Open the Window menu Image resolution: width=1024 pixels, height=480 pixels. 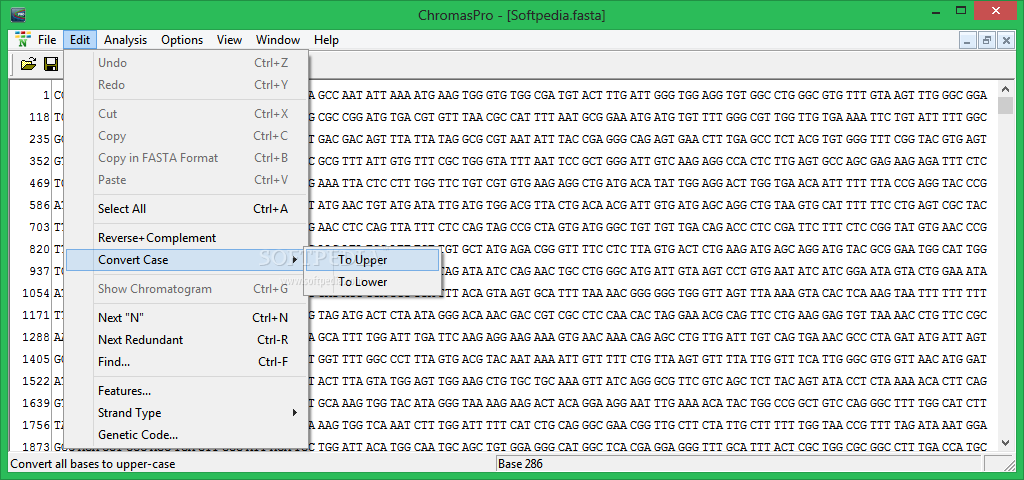pyautogui.click(x=278, y=40)
